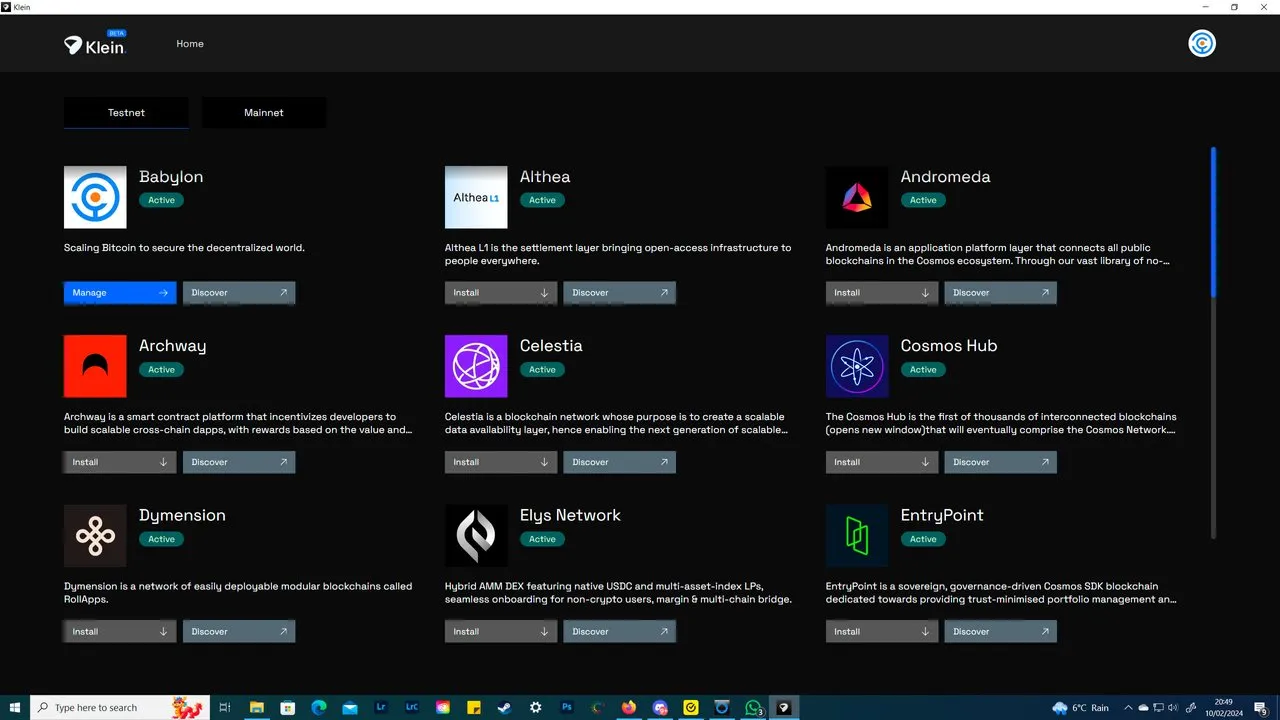The width and height of the screenshot is (1280, 720).
Task: Open Steam from the taskbar
Action: tap(504, 707)
